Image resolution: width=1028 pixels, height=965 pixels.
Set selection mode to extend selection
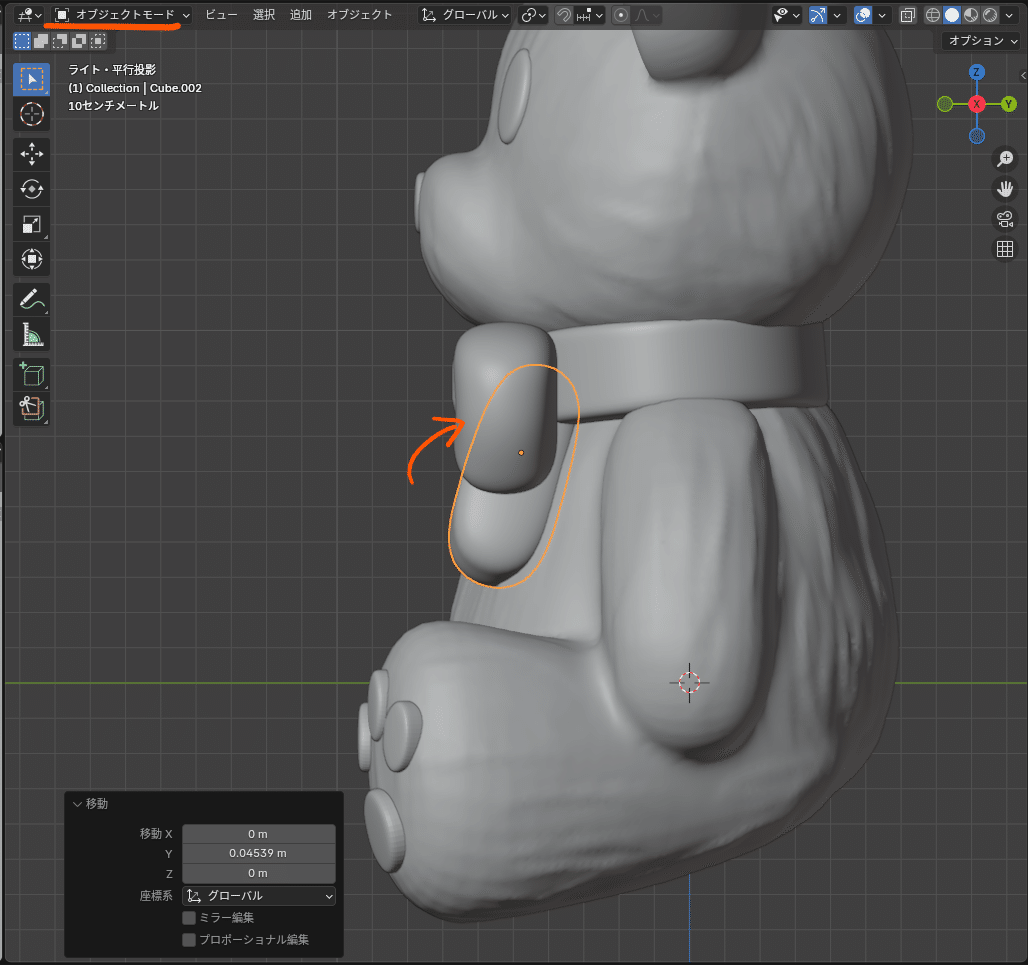pyautogui.click(x=41, y=41)
